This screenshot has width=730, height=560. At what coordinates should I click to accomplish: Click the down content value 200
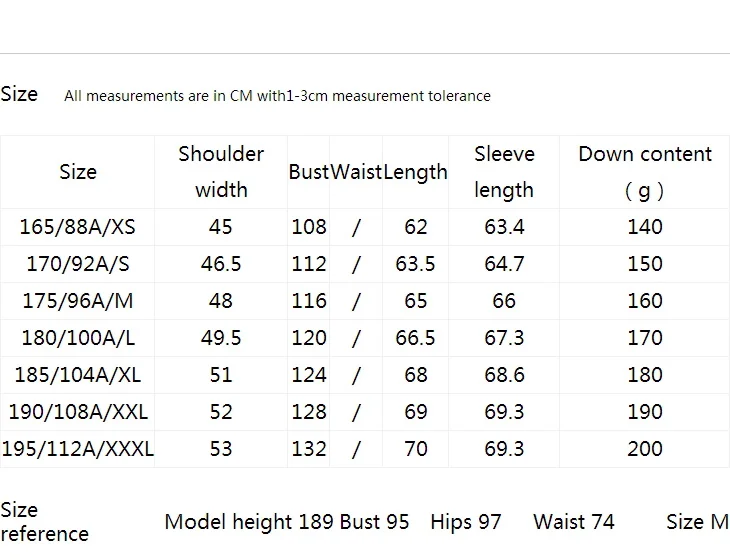pos(645,449)
